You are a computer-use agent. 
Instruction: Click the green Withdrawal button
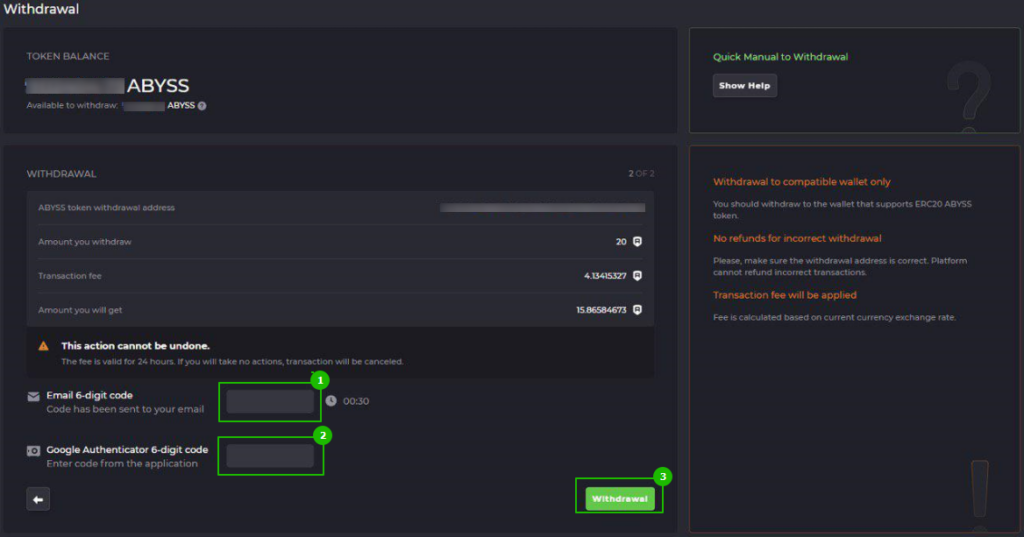click(x=620, y=498)
